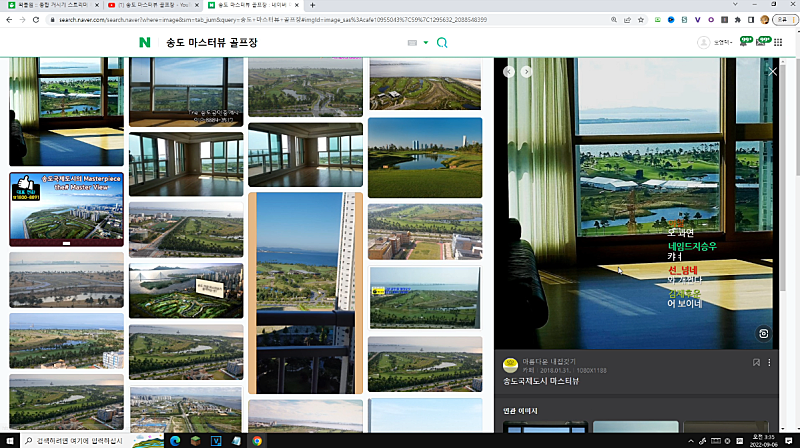Screen dimensions: 800x448
Task: Click the green search magnifier in Naver search box
Action: 442,43
